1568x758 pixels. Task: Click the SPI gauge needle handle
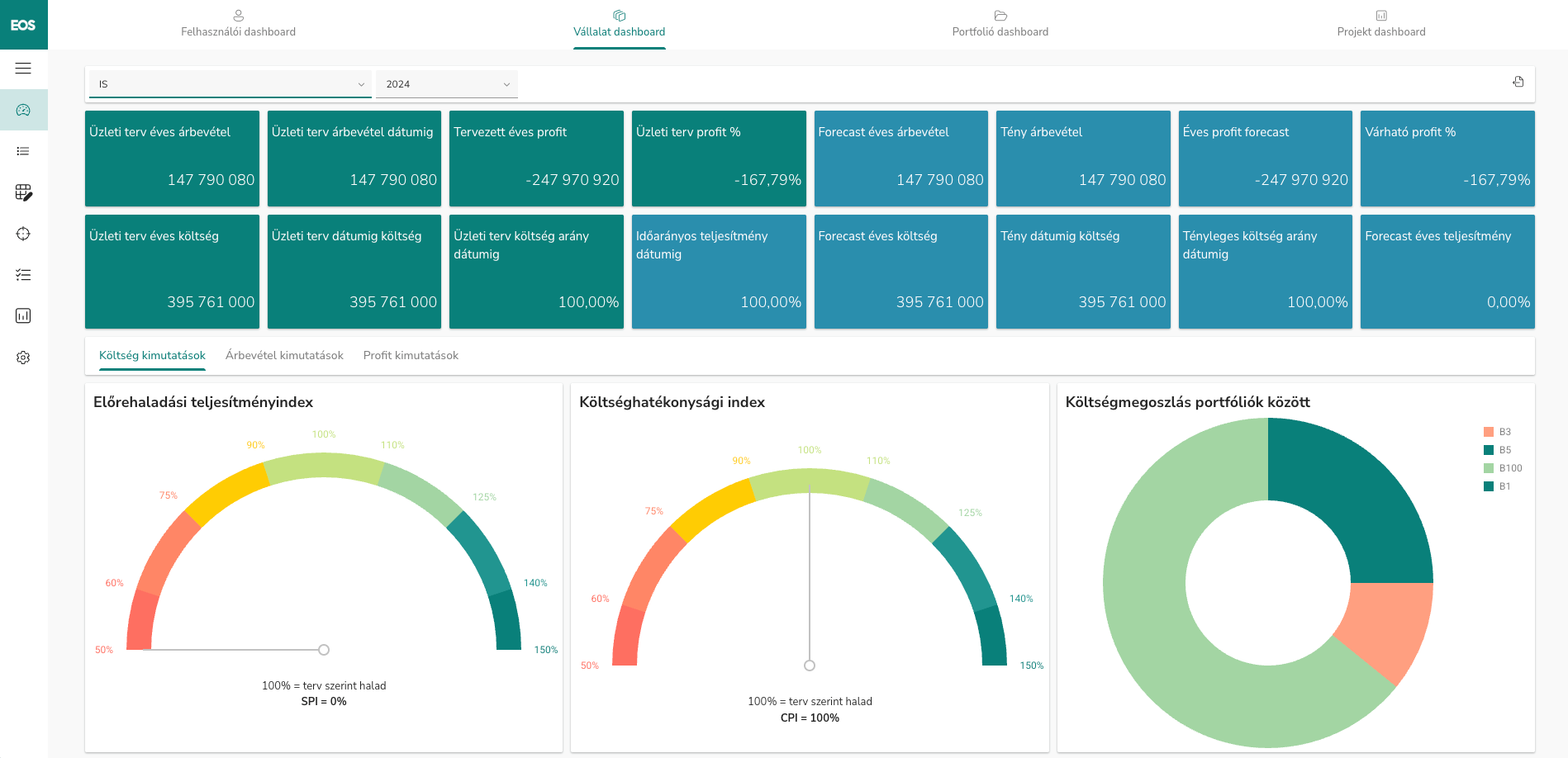pyautogui.click(x=323, y=649)
